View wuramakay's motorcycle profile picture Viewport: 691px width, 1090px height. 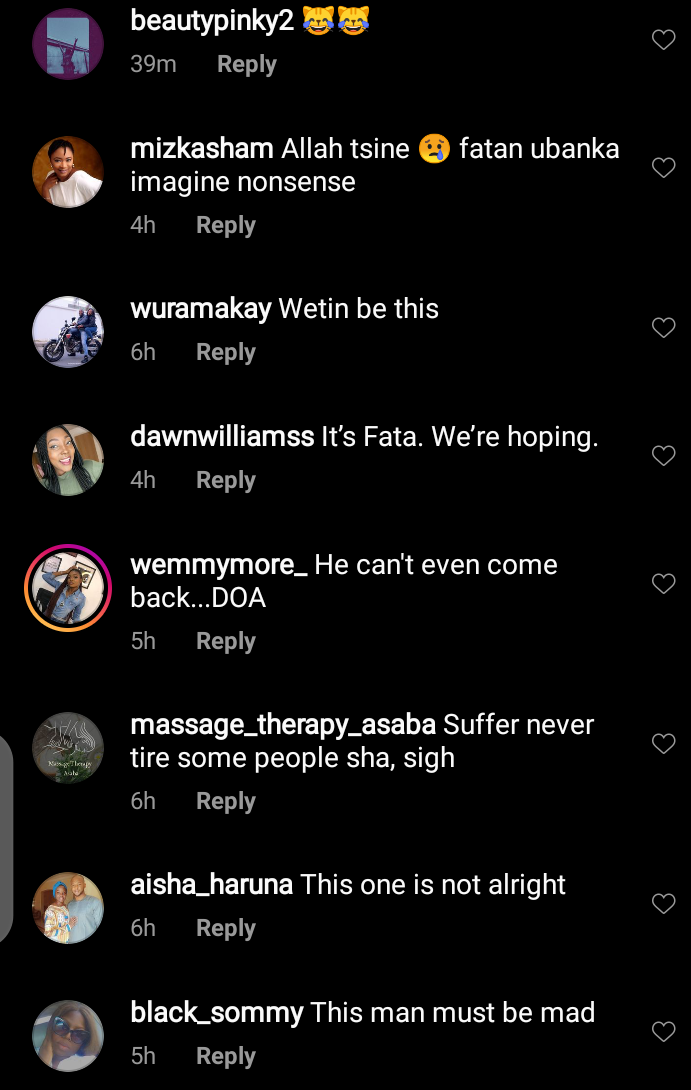coord(68,332)
